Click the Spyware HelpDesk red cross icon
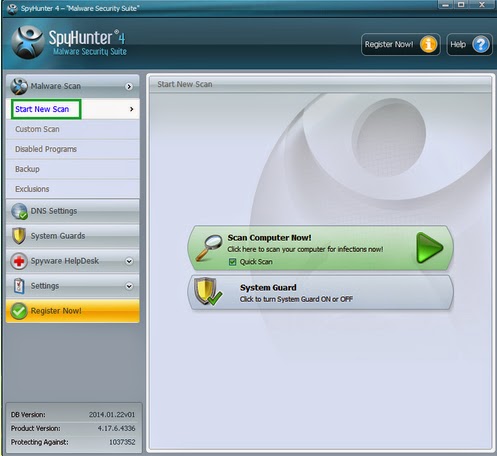The height and width of the screenshot is (456, 497). coord(19,261)
